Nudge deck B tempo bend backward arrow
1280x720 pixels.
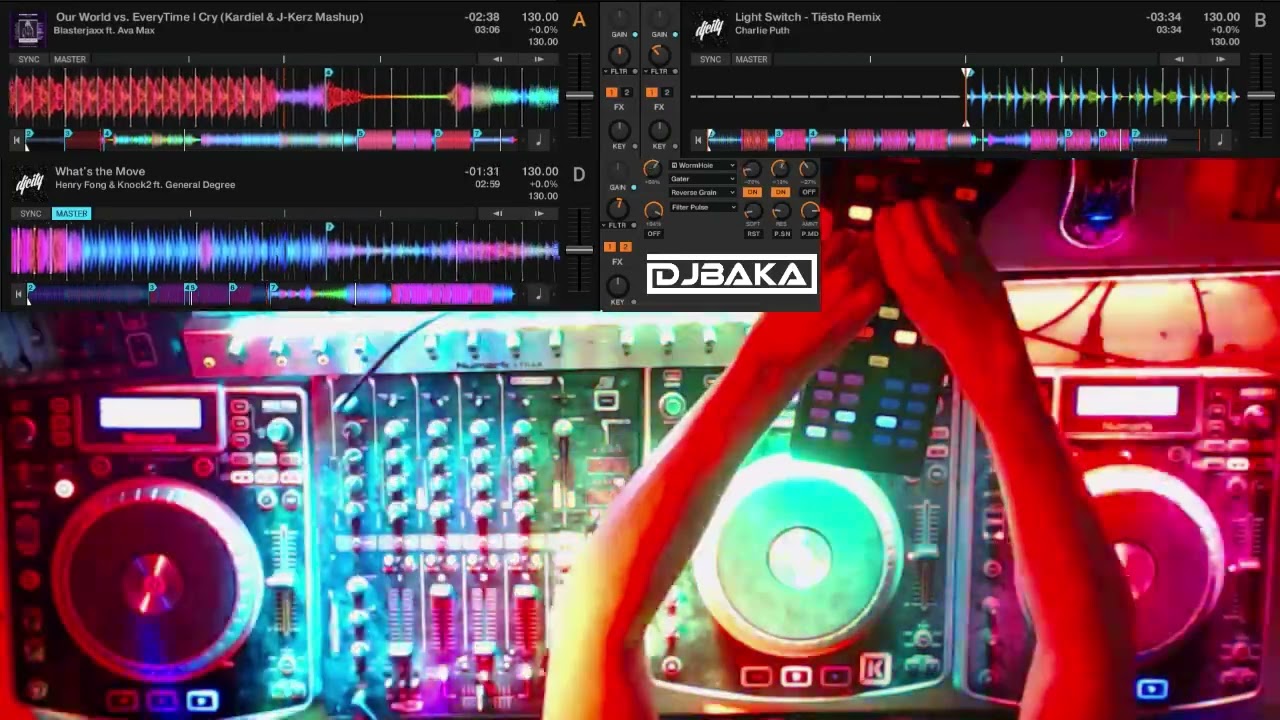coord(1179,59)
